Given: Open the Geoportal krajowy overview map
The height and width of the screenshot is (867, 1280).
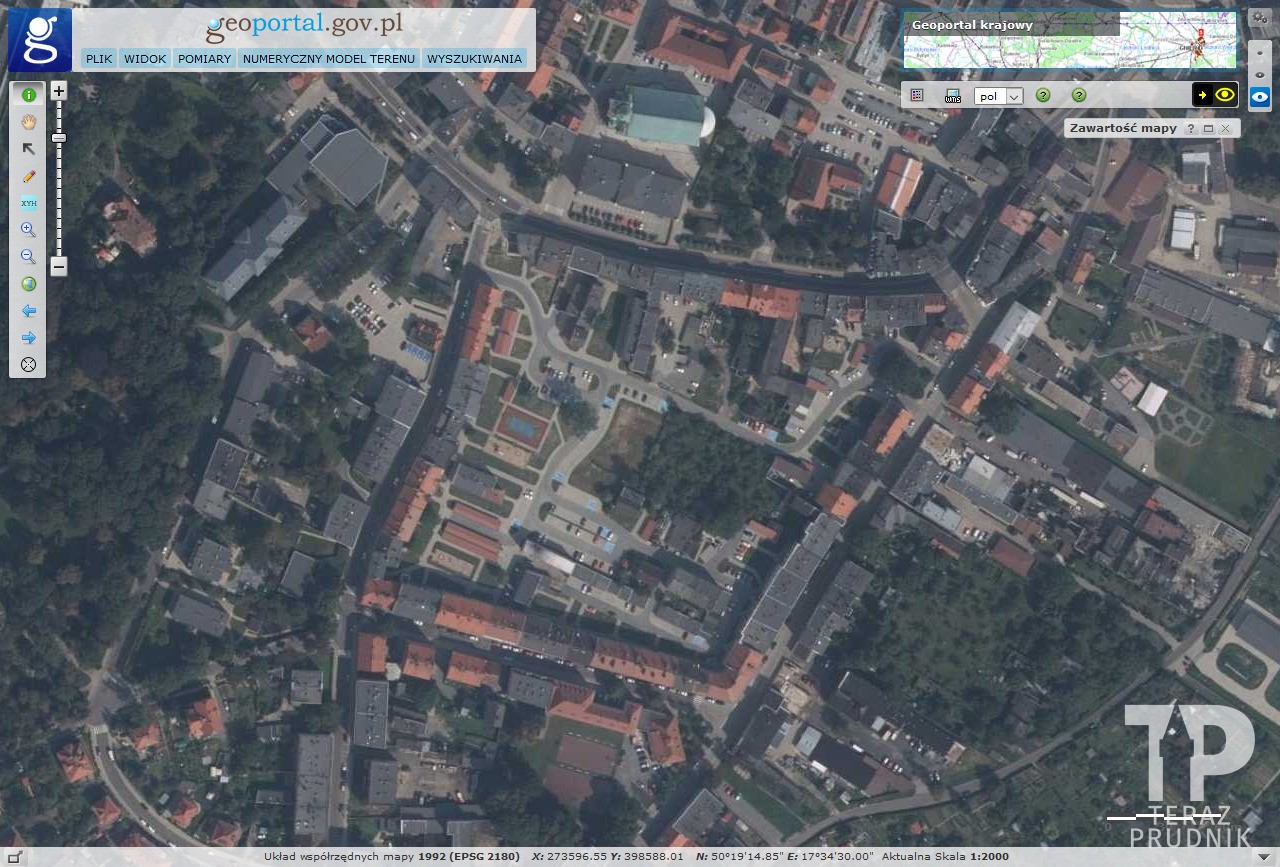Looking at the screenshot, I should coord(1069,40).
